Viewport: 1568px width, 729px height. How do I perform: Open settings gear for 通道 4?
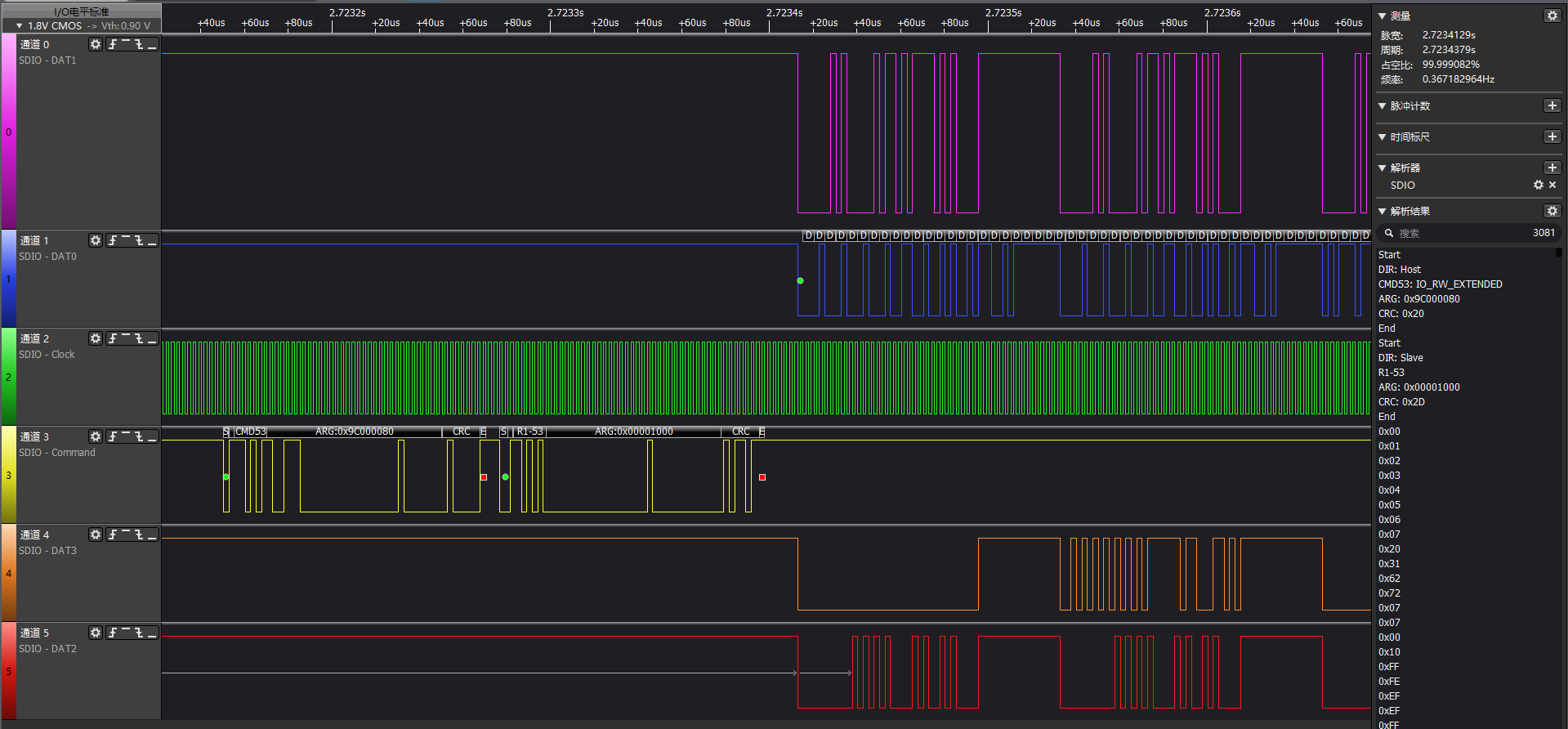coord(96,534)
